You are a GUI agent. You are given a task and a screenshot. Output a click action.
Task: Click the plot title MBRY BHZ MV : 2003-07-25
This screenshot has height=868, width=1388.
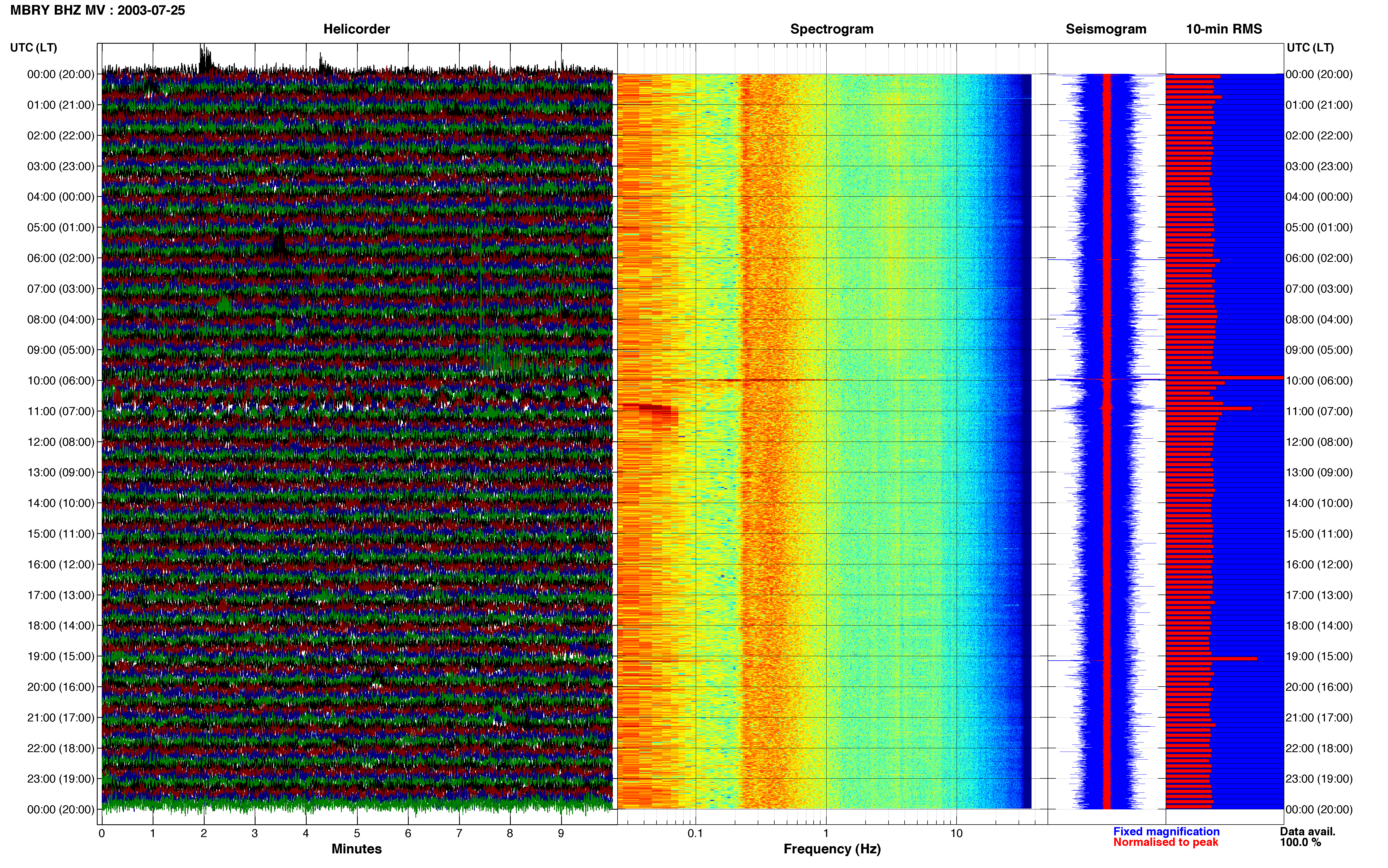[98, 10]
